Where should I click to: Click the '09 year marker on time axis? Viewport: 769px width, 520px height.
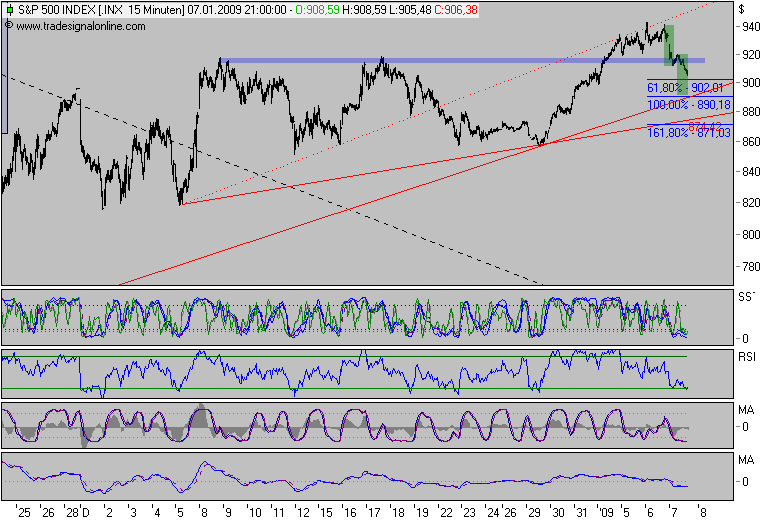pos(606,513)
